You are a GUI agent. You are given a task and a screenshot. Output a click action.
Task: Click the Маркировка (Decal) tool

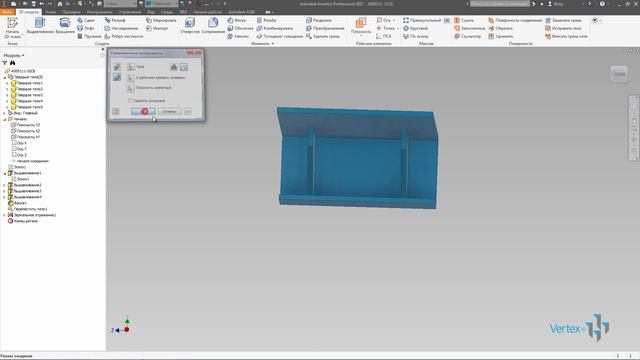161,20
